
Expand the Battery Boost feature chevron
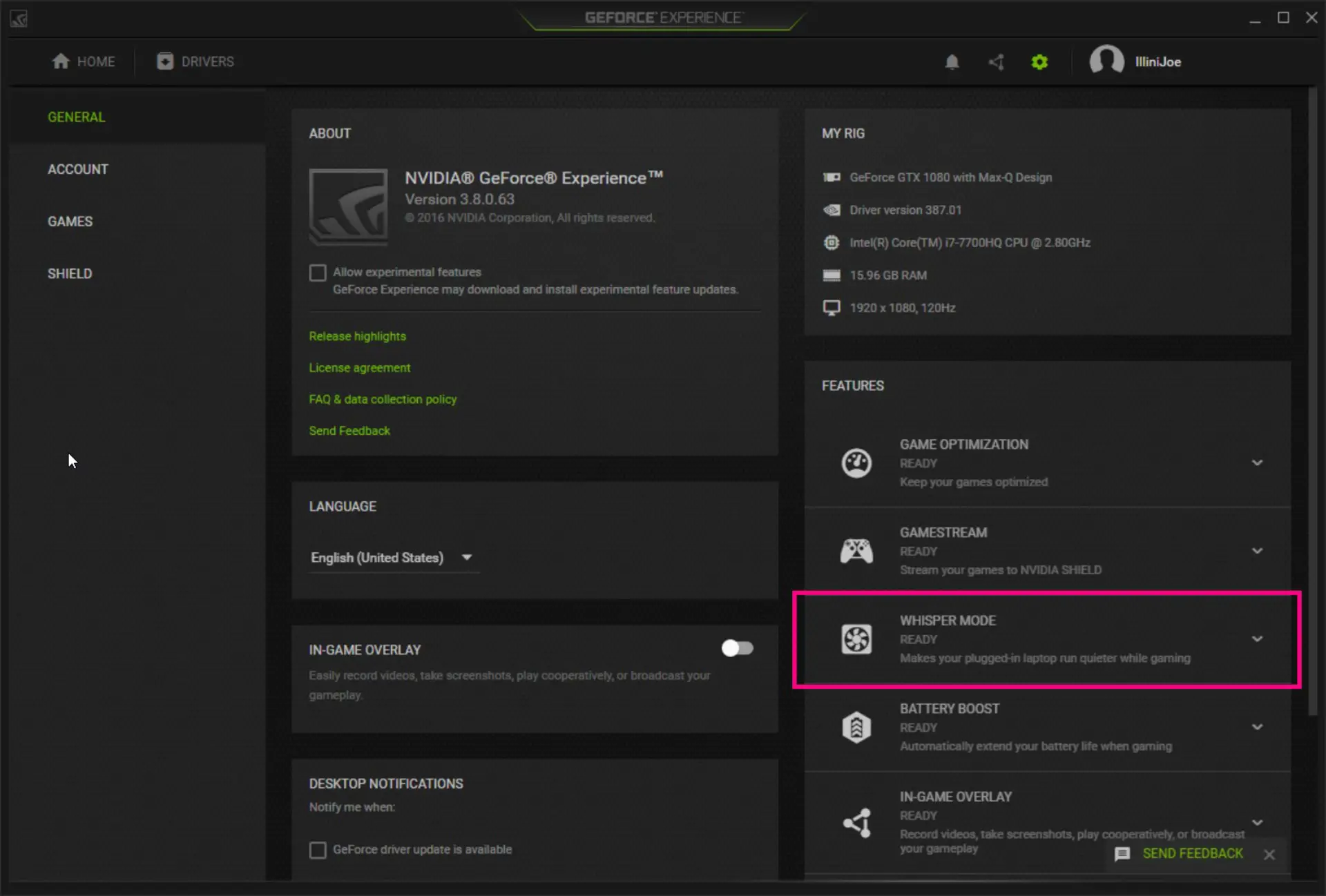tap(1257, 727)
